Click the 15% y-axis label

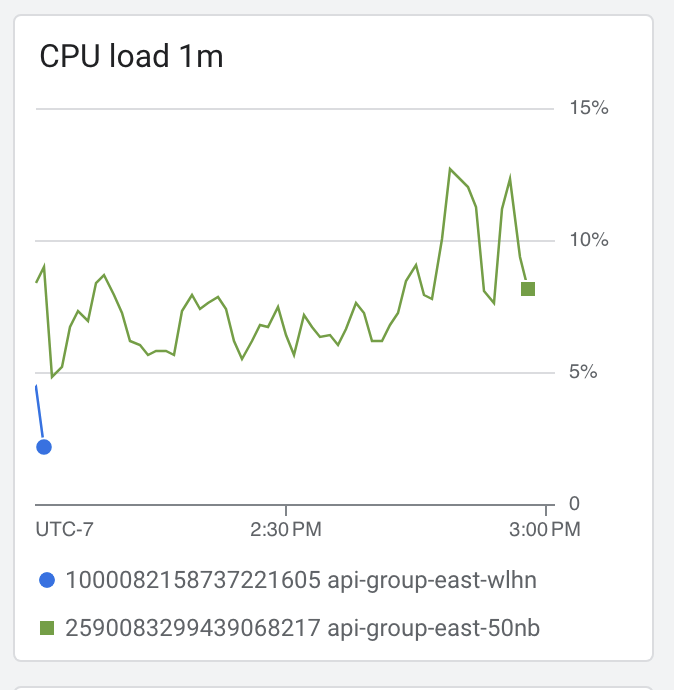pos(589,108)
